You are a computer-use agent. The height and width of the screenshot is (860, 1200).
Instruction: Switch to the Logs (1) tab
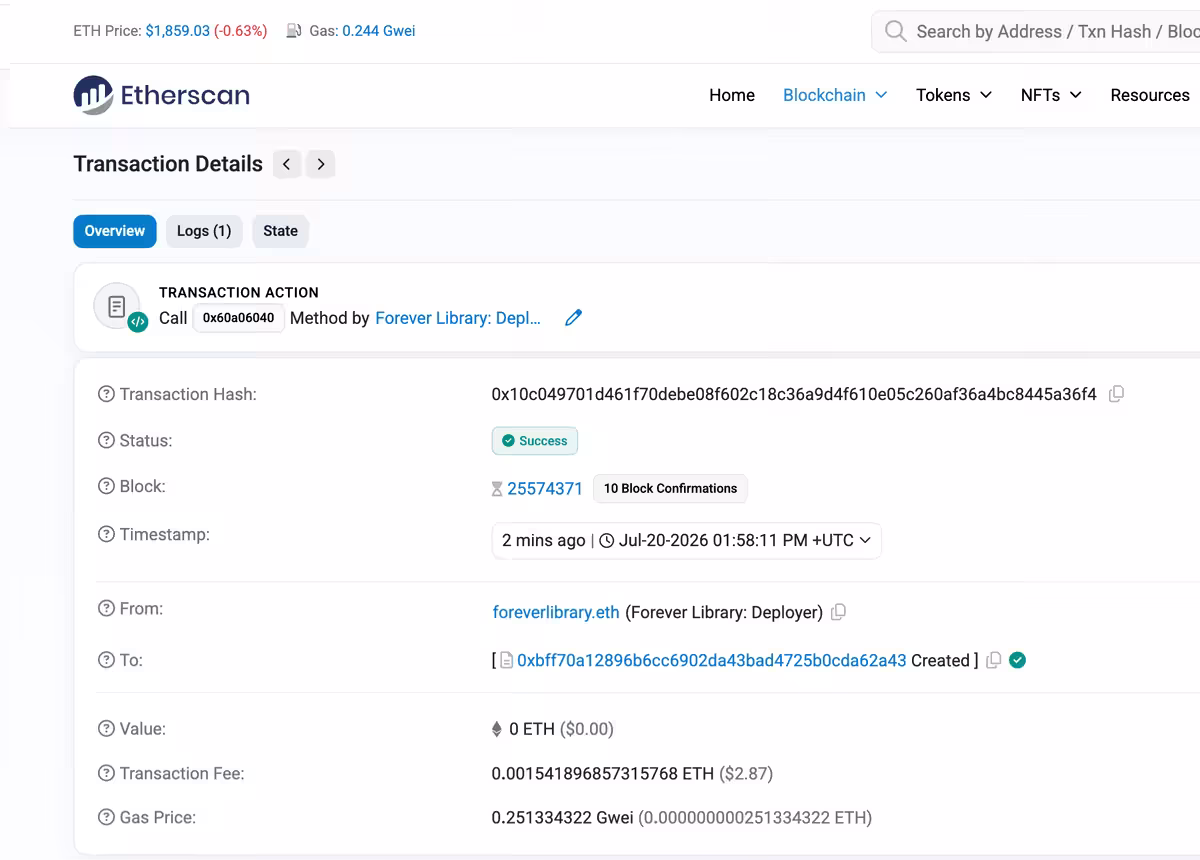204,231
